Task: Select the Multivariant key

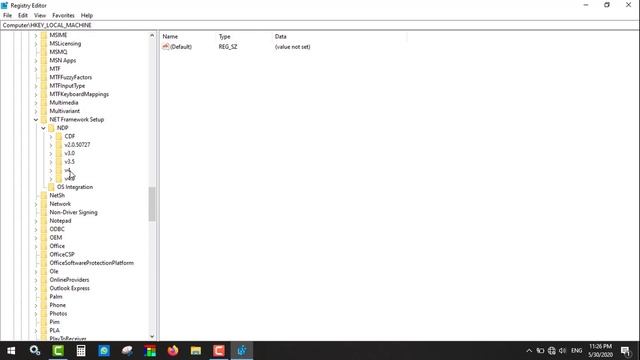Action: click(64, 111)
